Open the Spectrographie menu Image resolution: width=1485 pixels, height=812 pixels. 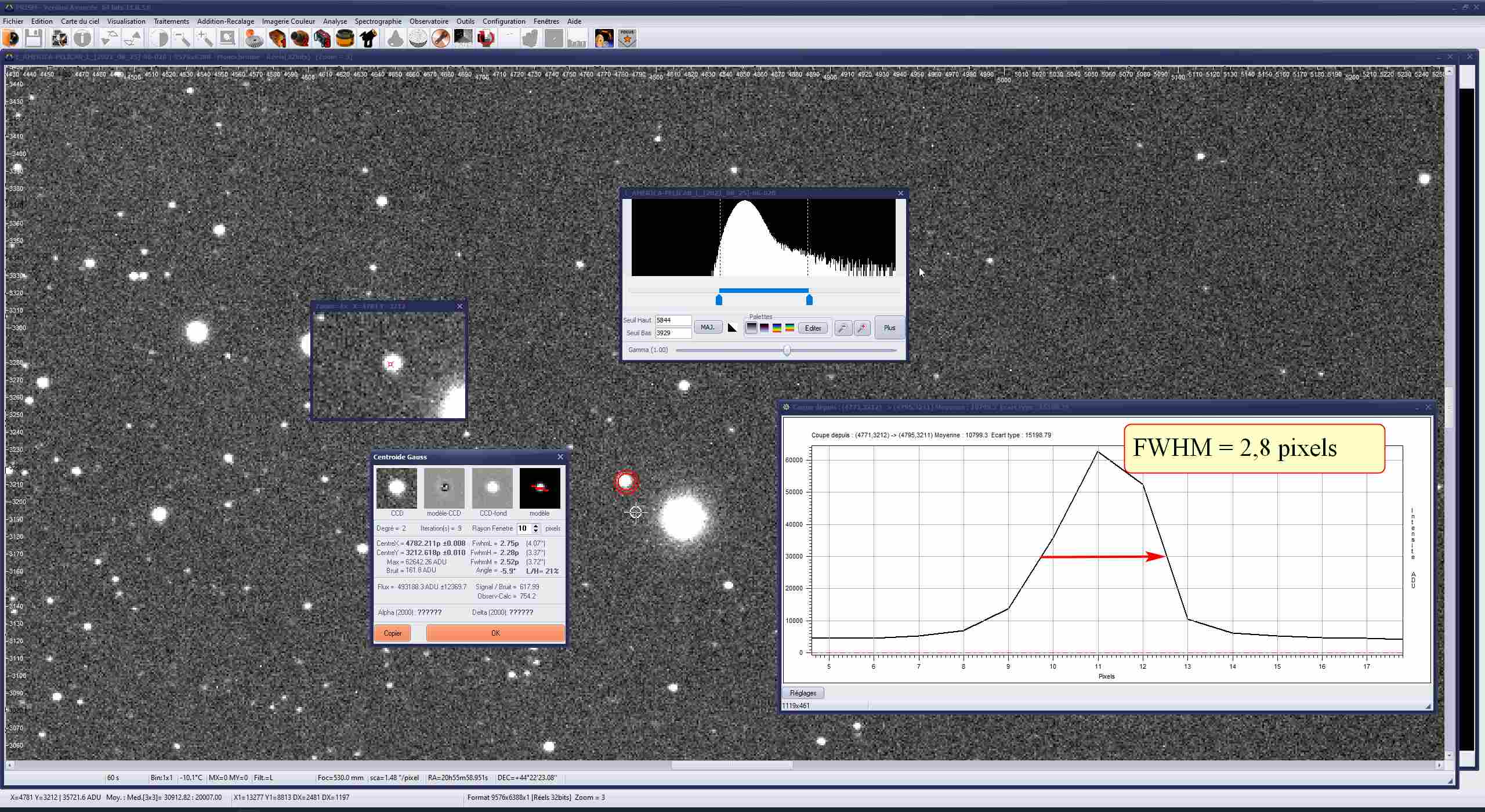click(378, 21)
